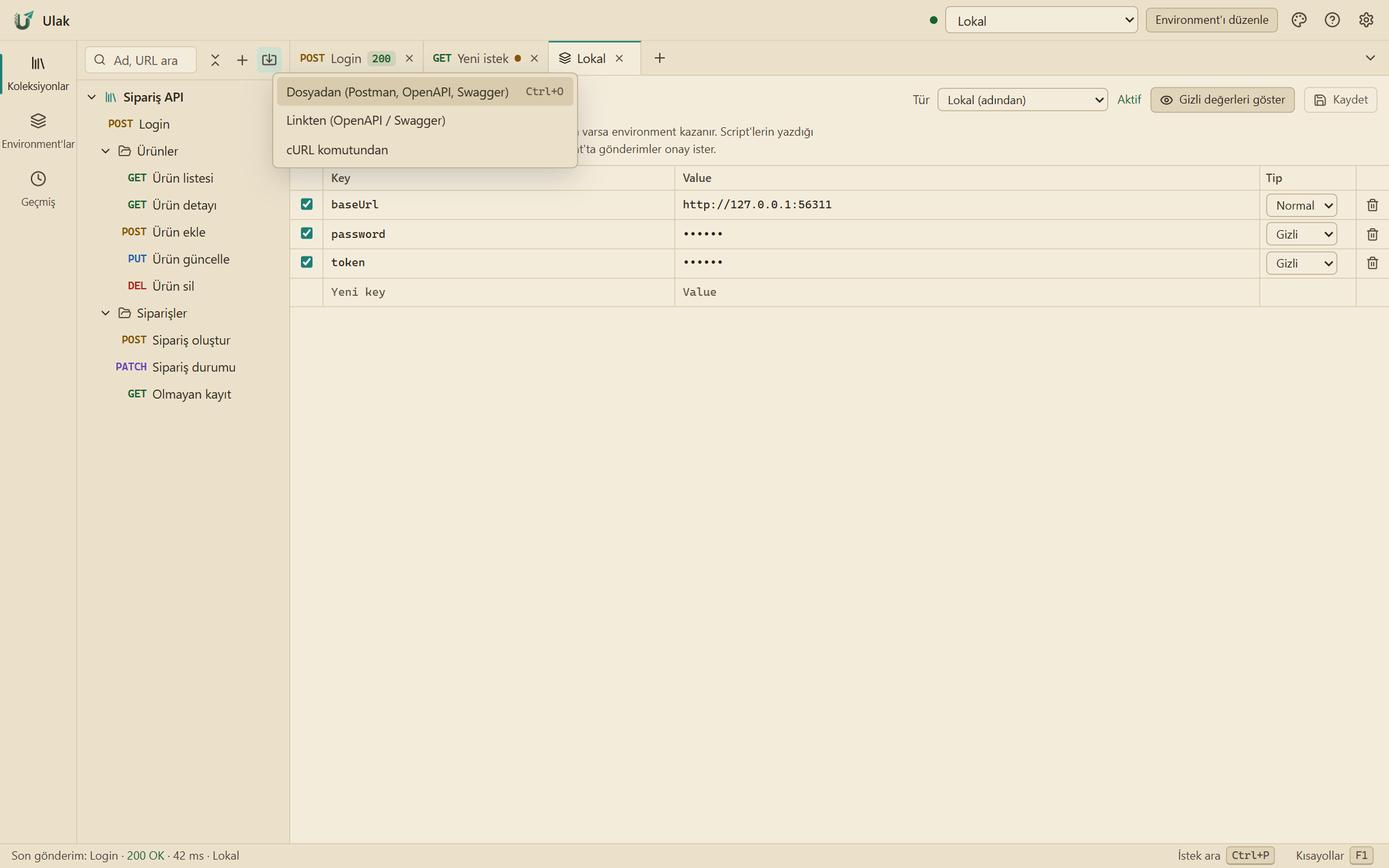Open the help question-mark icon

[1332, 20]
